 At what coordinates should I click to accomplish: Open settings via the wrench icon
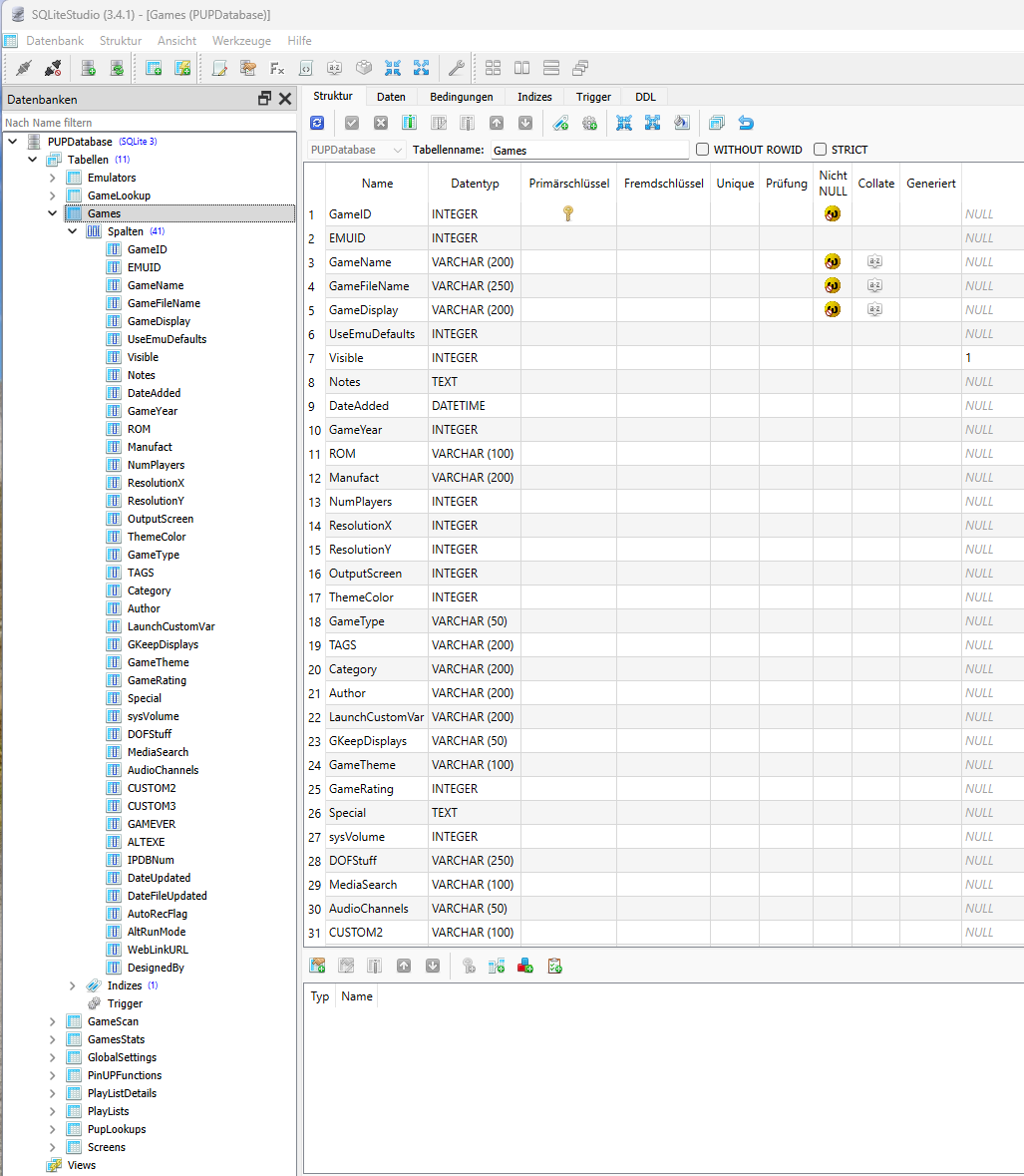[457, 68]
